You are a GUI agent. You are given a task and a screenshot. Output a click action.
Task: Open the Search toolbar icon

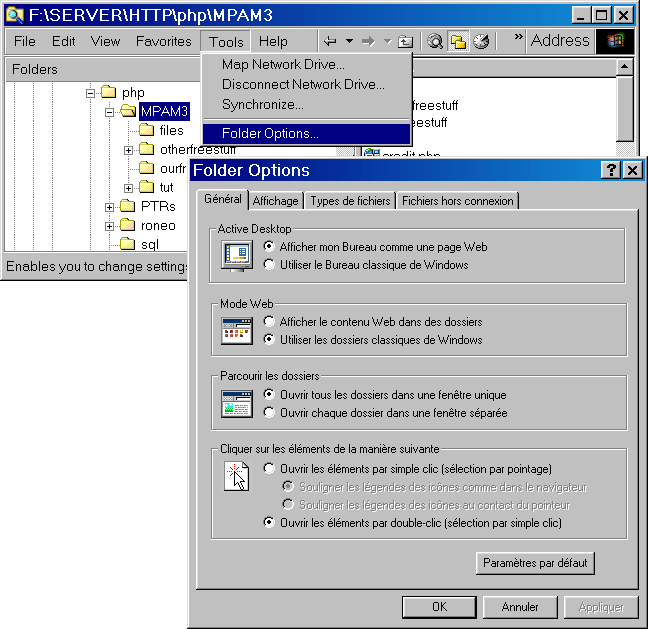[x=435, y=41]
